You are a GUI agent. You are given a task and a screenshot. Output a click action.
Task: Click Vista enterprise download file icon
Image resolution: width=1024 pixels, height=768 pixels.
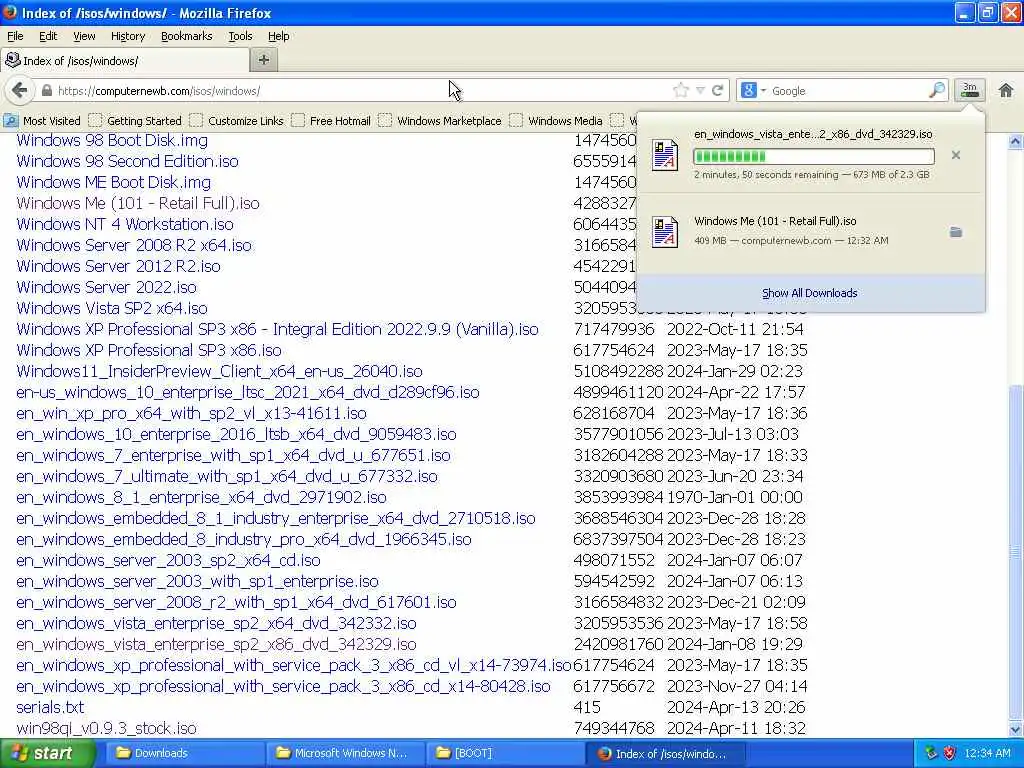(x=665, y=155)
